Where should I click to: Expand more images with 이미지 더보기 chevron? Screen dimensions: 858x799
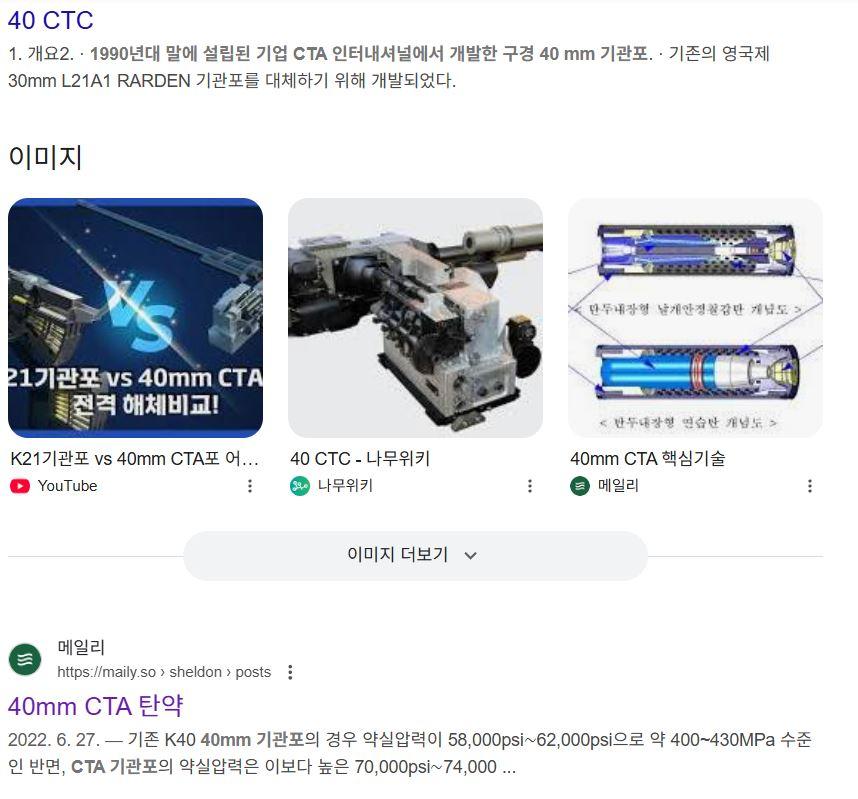[471, 555]
